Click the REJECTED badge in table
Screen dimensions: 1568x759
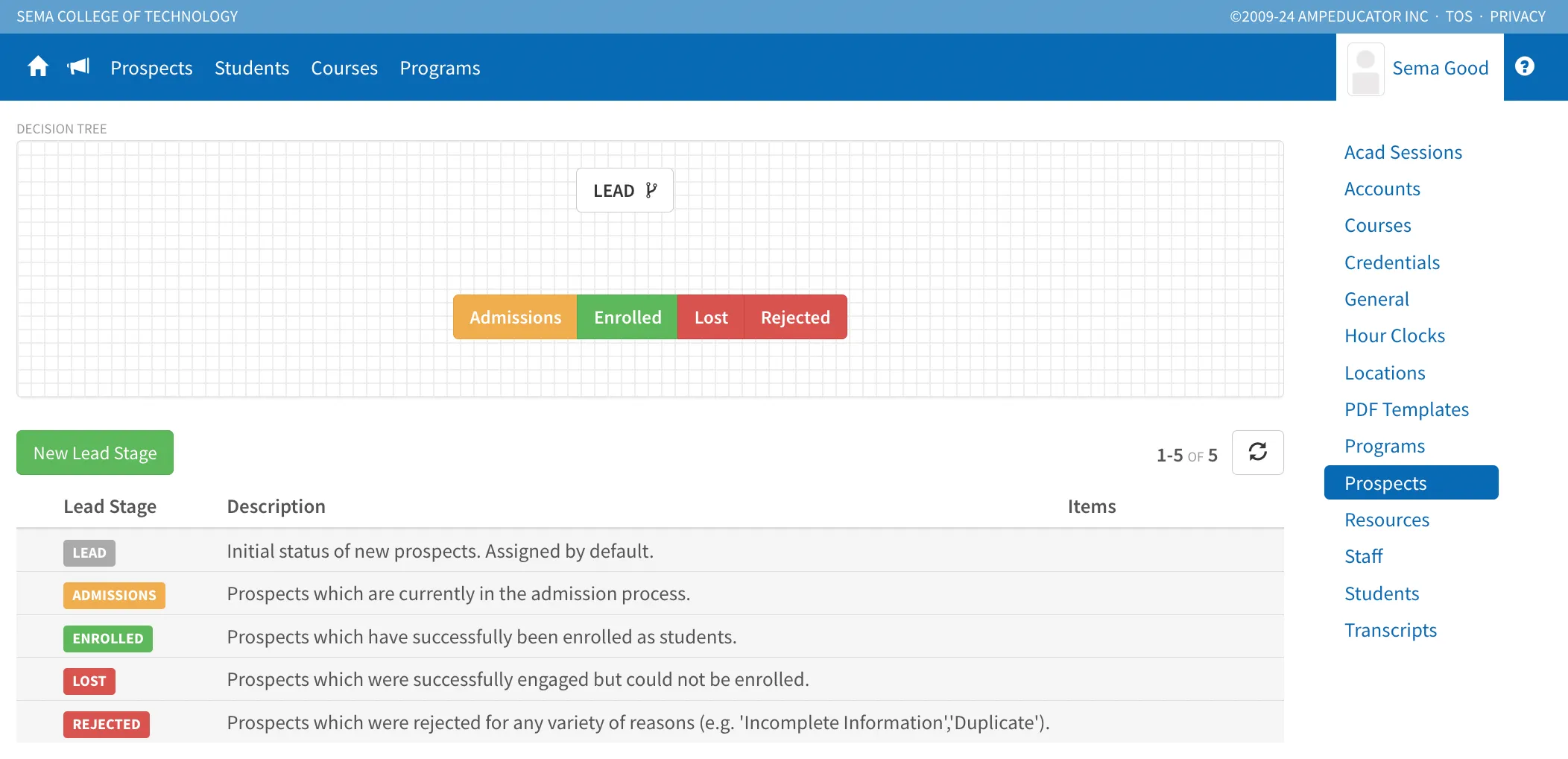107,724
